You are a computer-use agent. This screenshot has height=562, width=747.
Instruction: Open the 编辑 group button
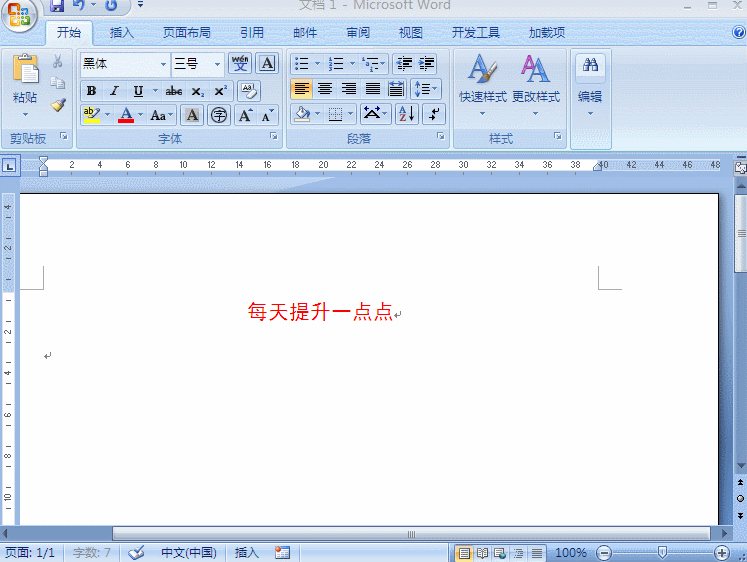click(x=590, y=86)
